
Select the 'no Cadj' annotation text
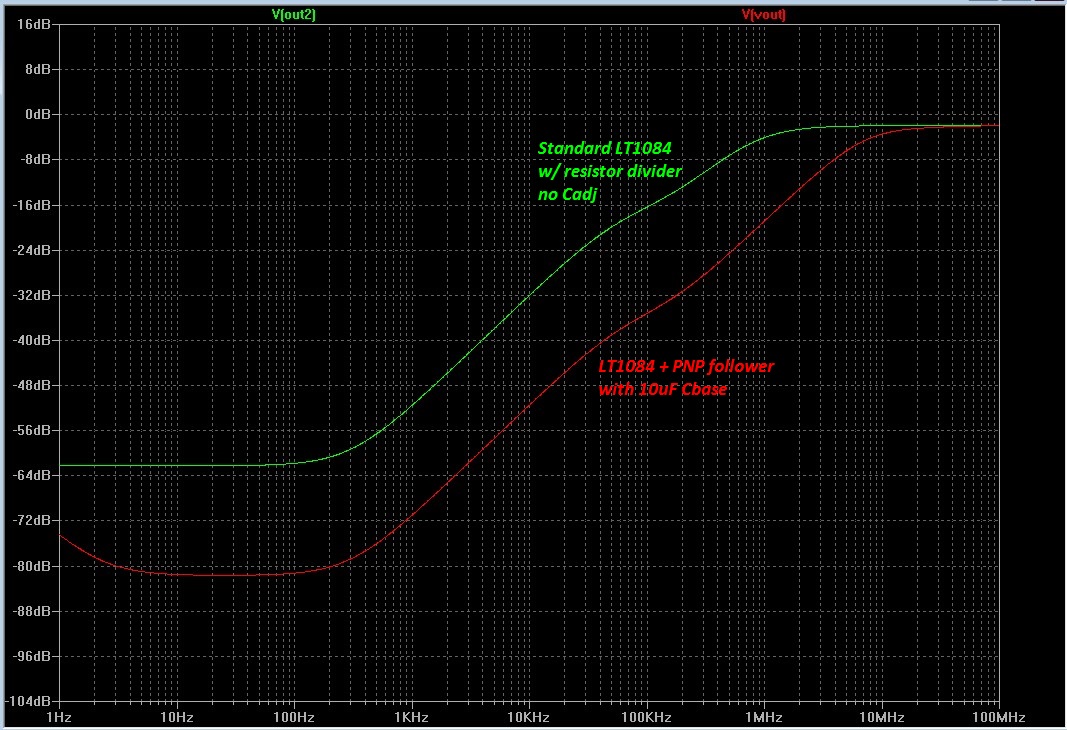pyautogui.click(x=568, y=195)
